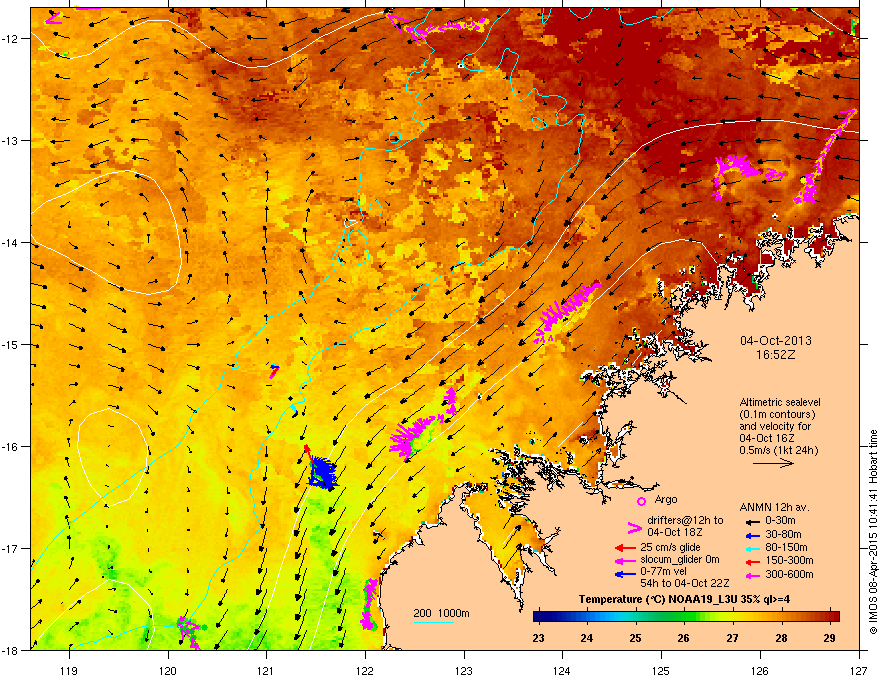Click the '04-Oct 18Z' legend text
Image resolution: width=880 pixels, height=680 pixels.
click(x=675, y=532)
